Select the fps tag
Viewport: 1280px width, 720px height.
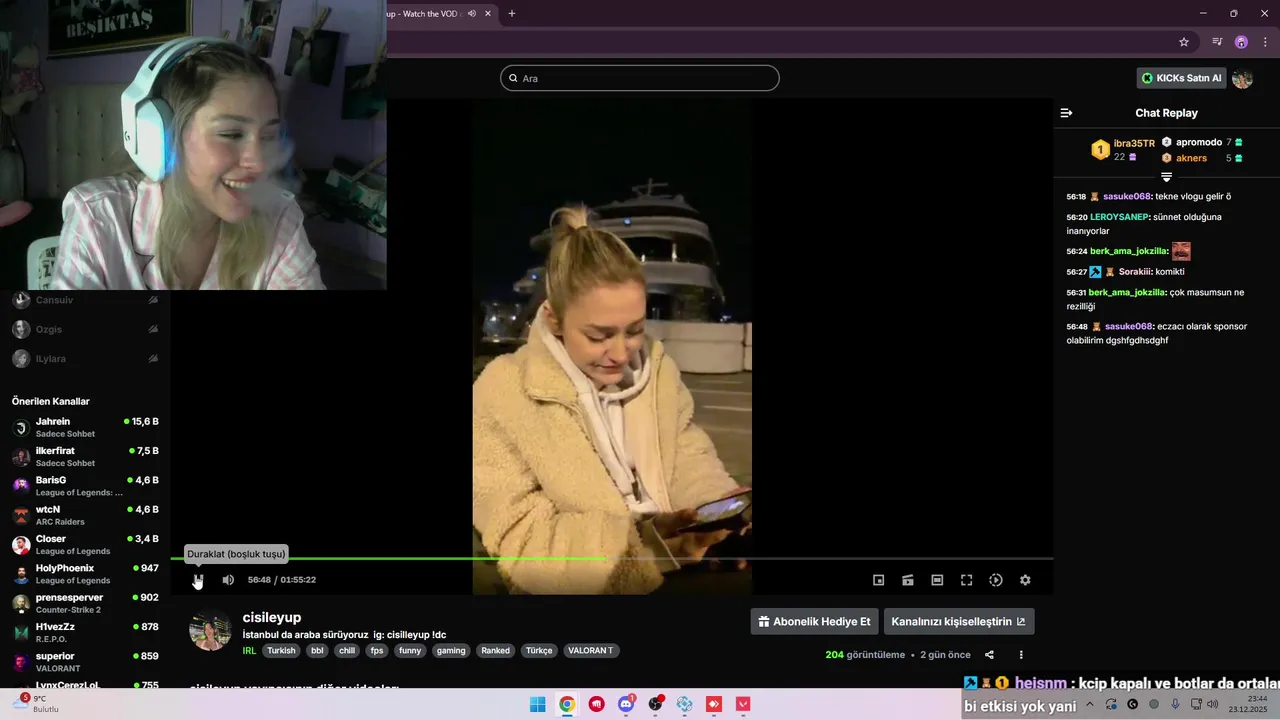377,650
